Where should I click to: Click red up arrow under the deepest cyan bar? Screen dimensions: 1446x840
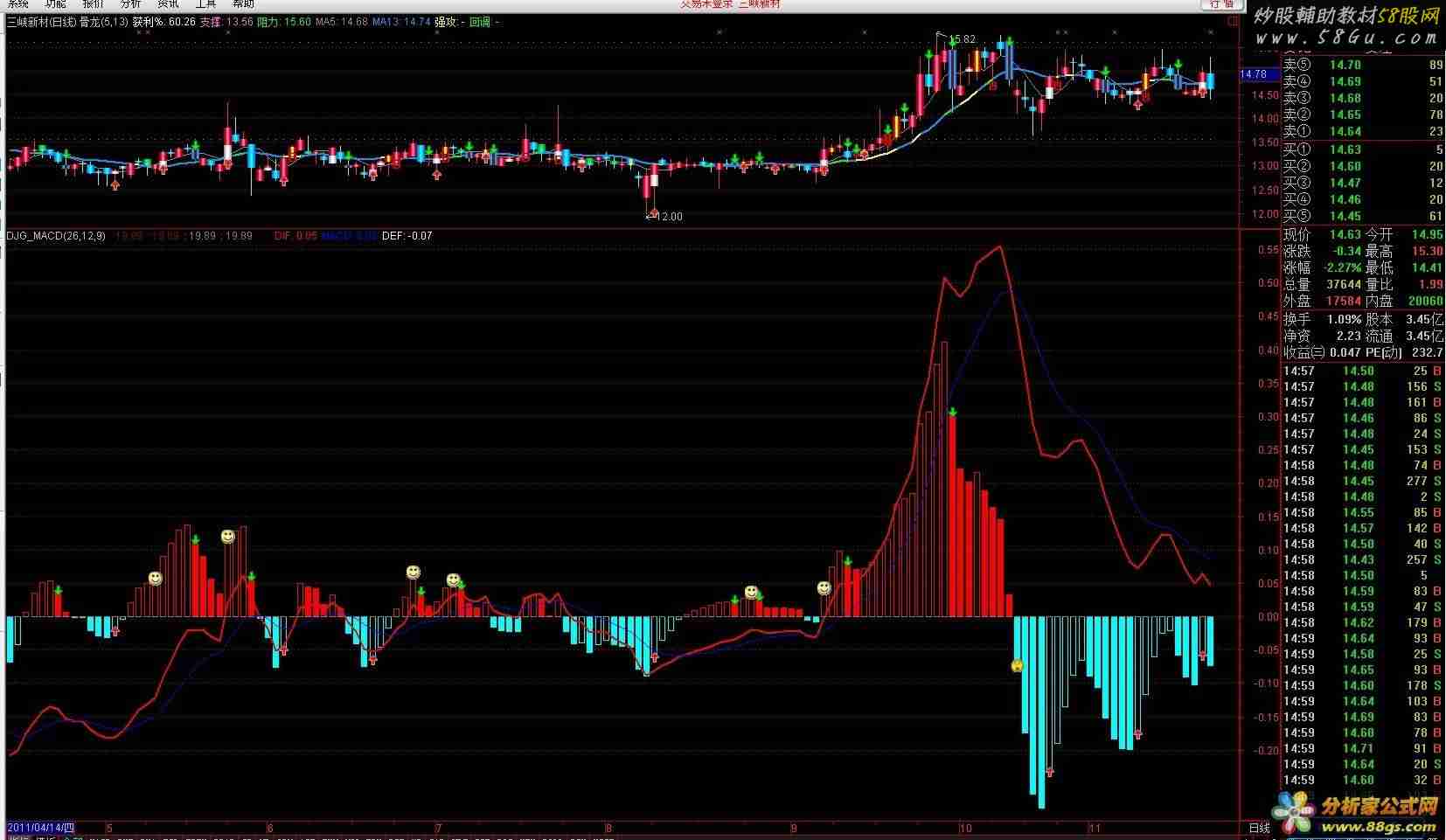point(1050,772)
